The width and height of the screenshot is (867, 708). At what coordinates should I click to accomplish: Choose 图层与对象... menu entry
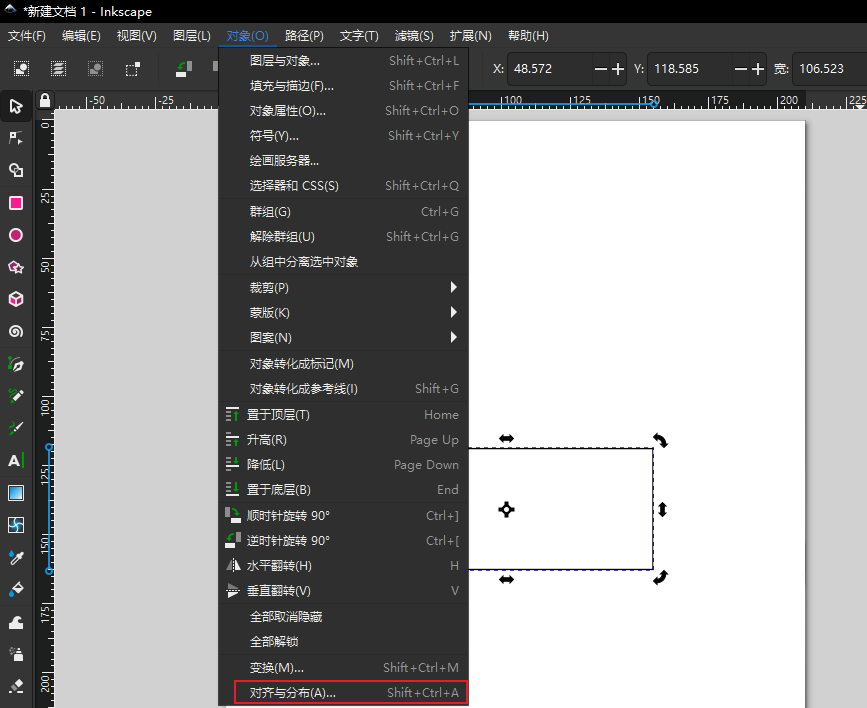[x=343, y=61]
